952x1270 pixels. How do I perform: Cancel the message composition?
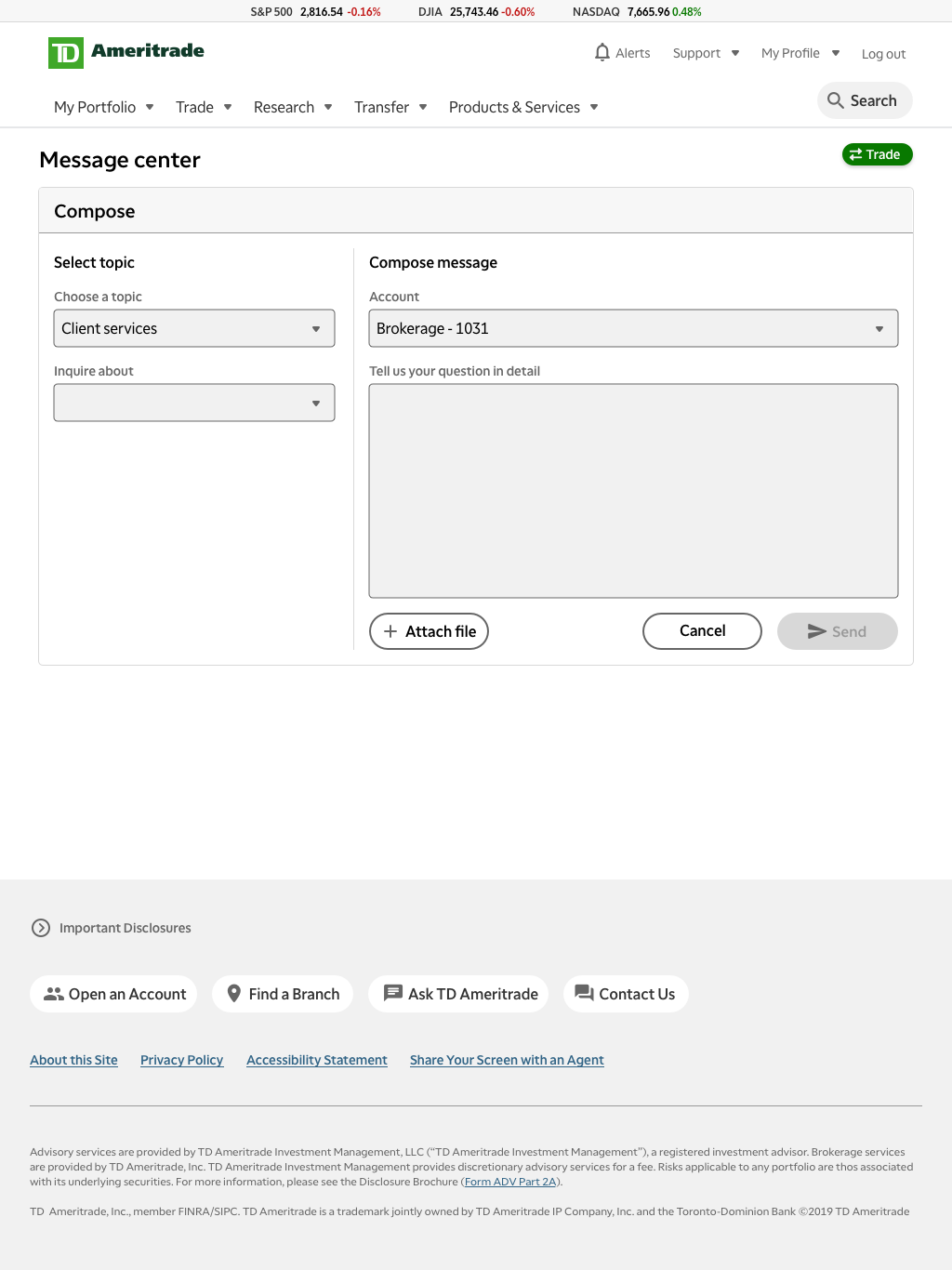[702, 631]
